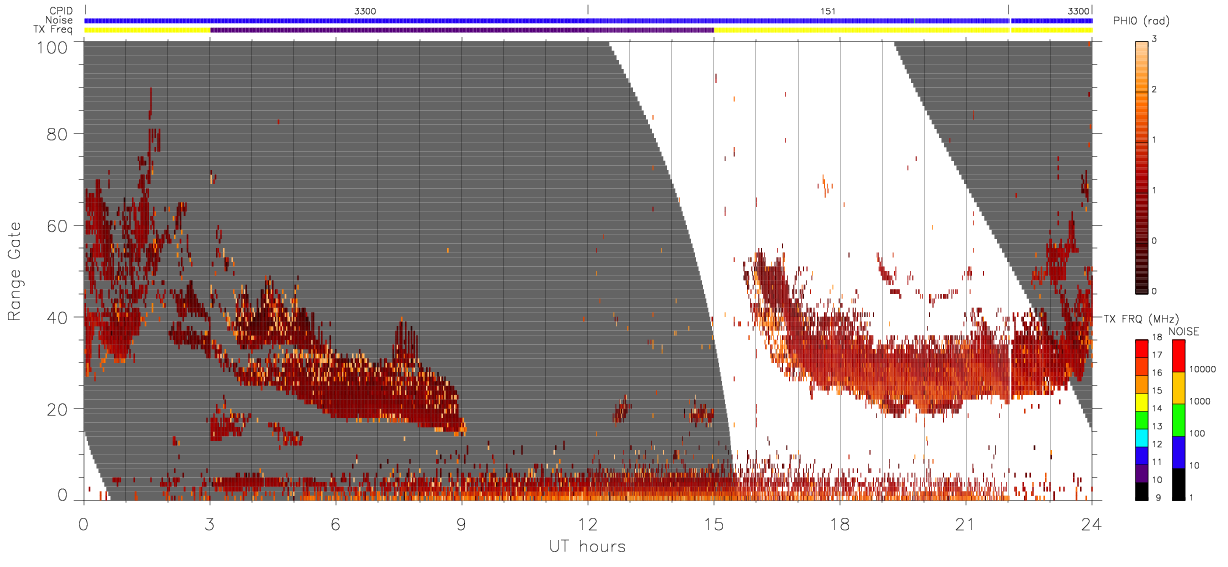This screenshot has height=567, width=1228.
Task: Select UT hours tick 3
Action: 210,523
